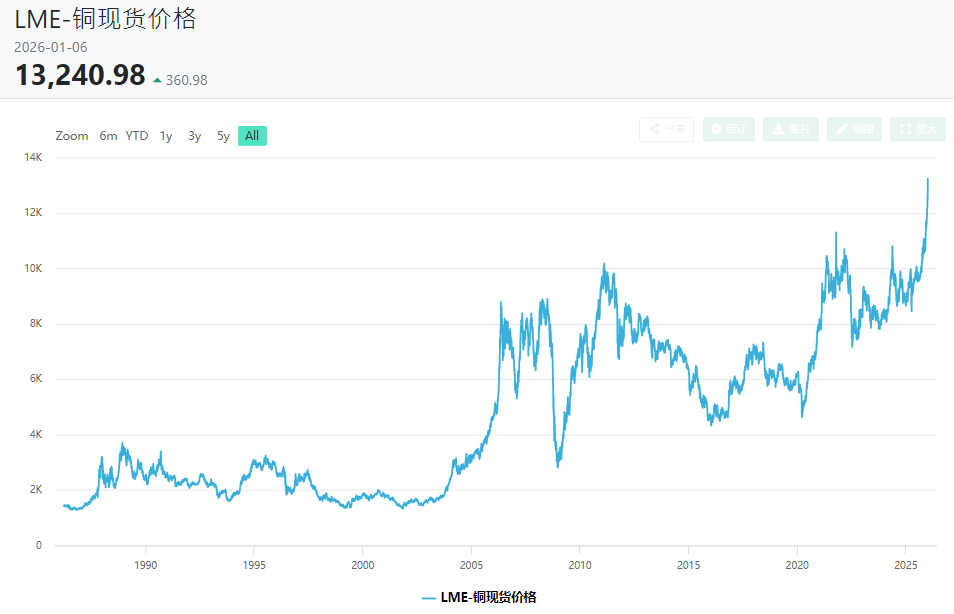Select the 6m zoom range
The image size is (954, 614).
tap(108, 136)
